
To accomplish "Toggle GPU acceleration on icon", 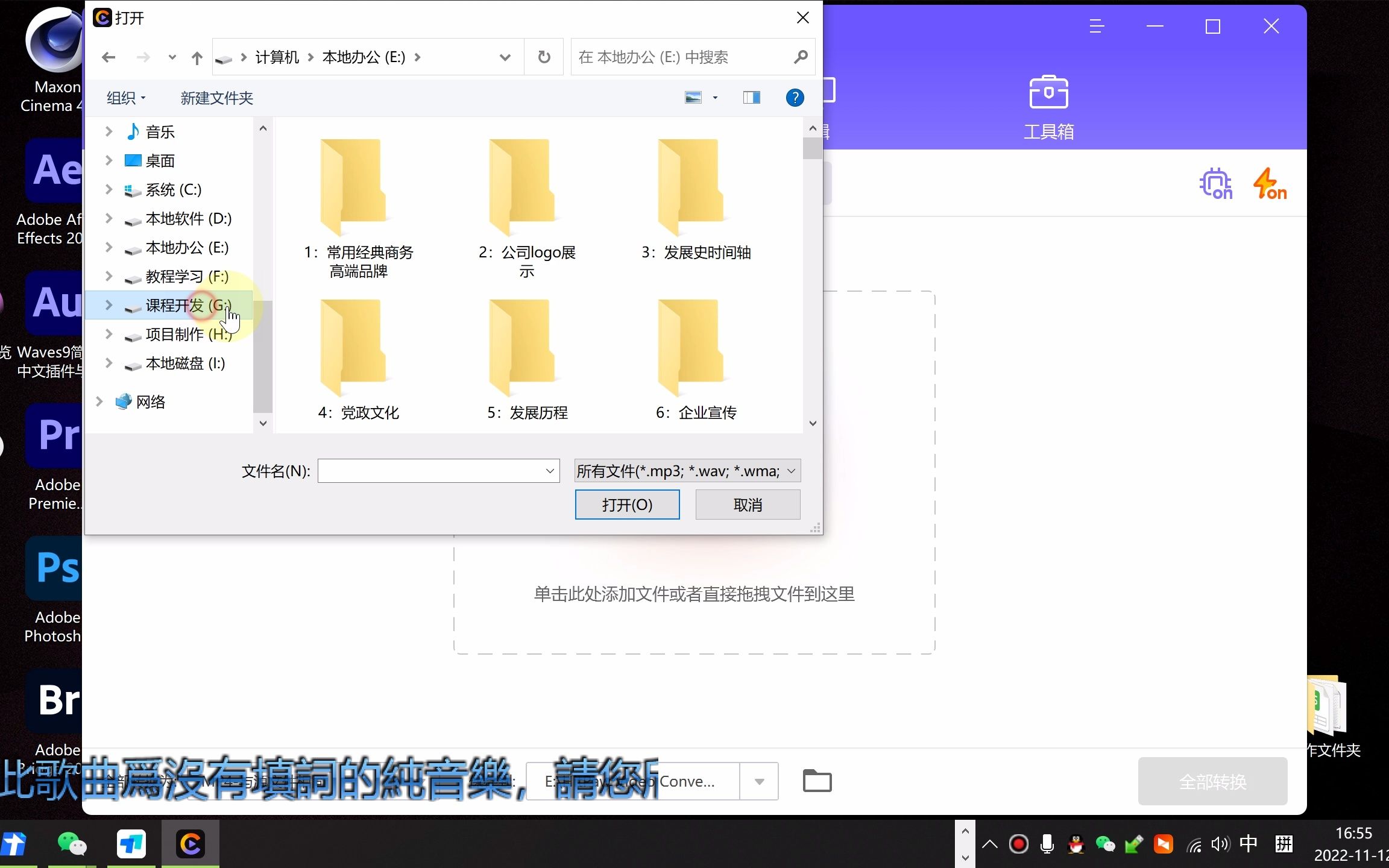I will pos(1215,184).
